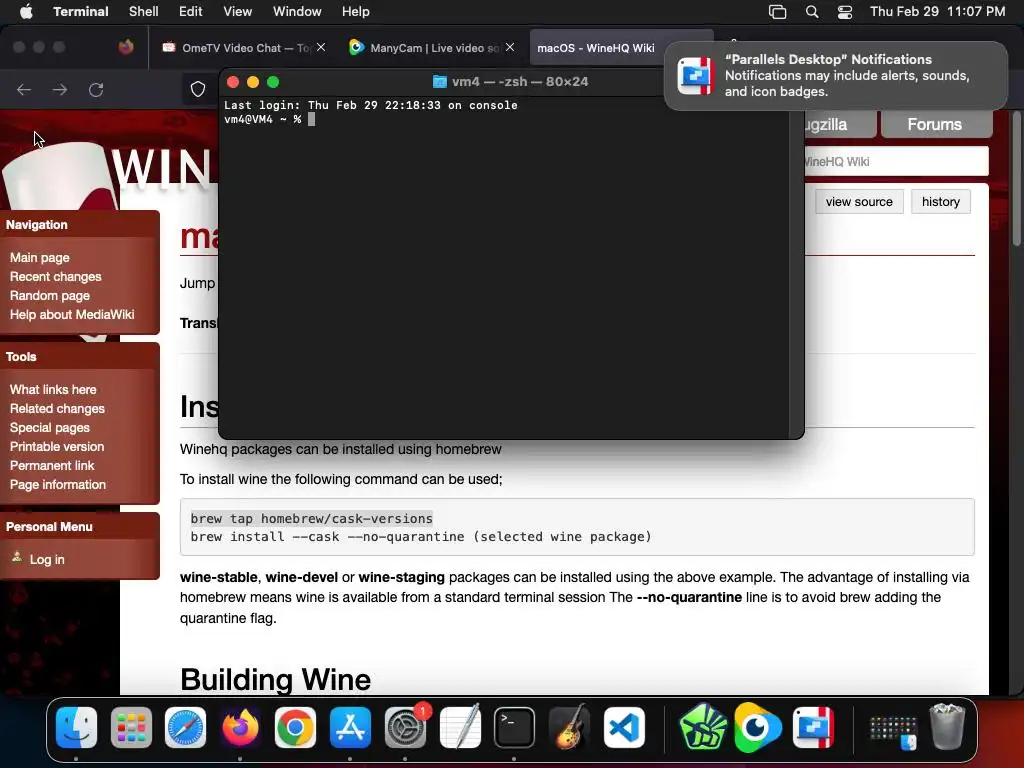The height and width of the screenshot is (768, 1024).
Task: Open the Edit menu
Action: point(191,12)
